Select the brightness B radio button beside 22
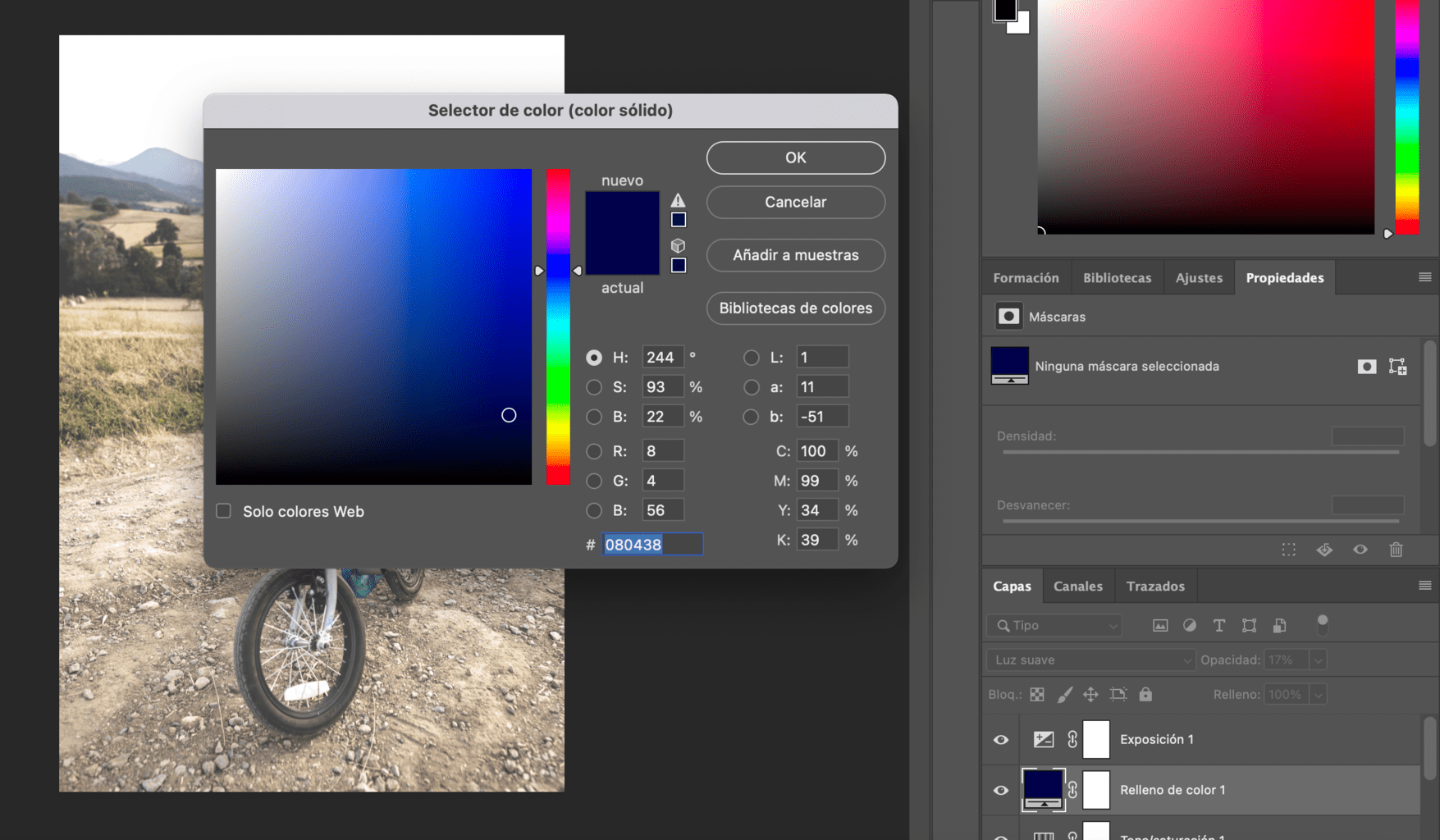1440x840 pixels. (x=594, y=417)
